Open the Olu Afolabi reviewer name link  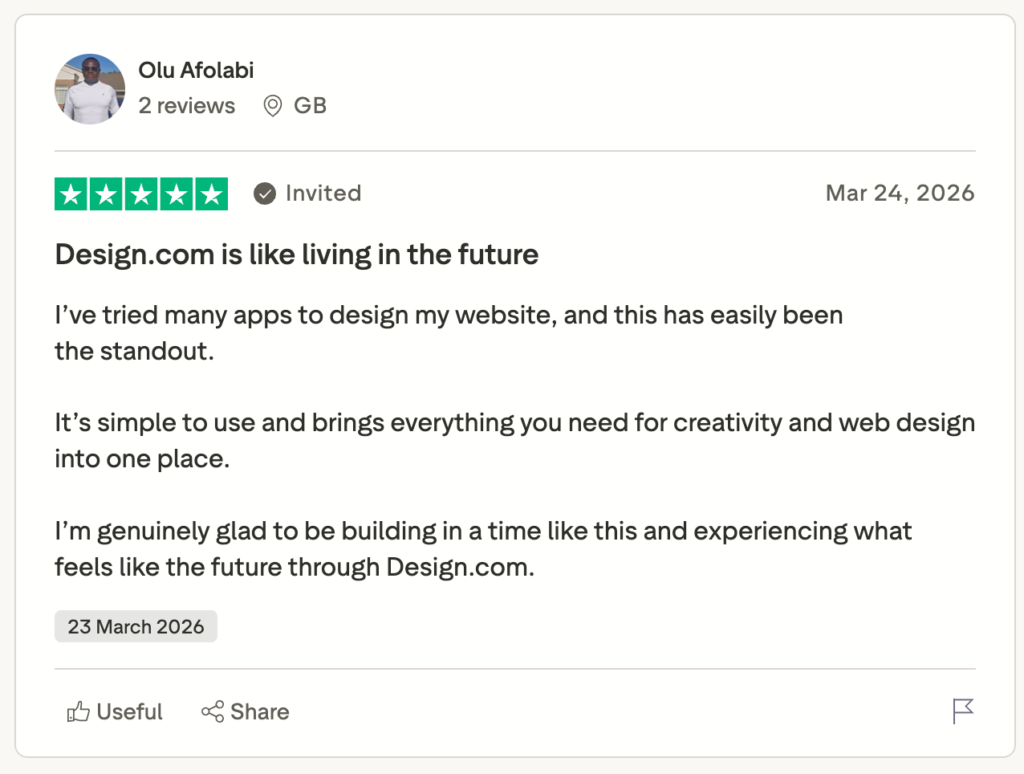[x=196, y=71]
